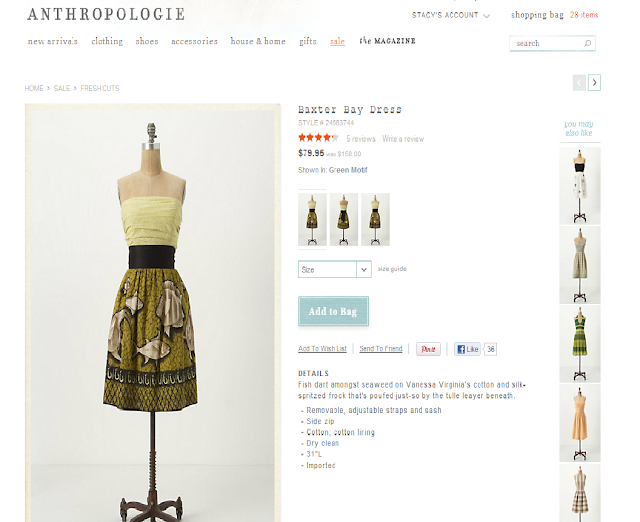Expand Stacy's Account menu
The width and height of the screenshot is (640, 522).
pos(450,15)
